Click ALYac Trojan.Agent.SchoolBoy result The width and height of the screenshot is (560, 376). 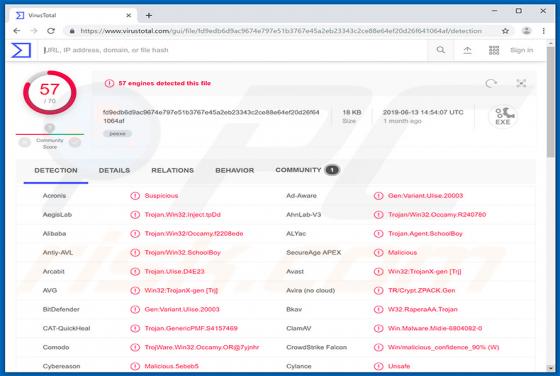click(x=425, y=234)
